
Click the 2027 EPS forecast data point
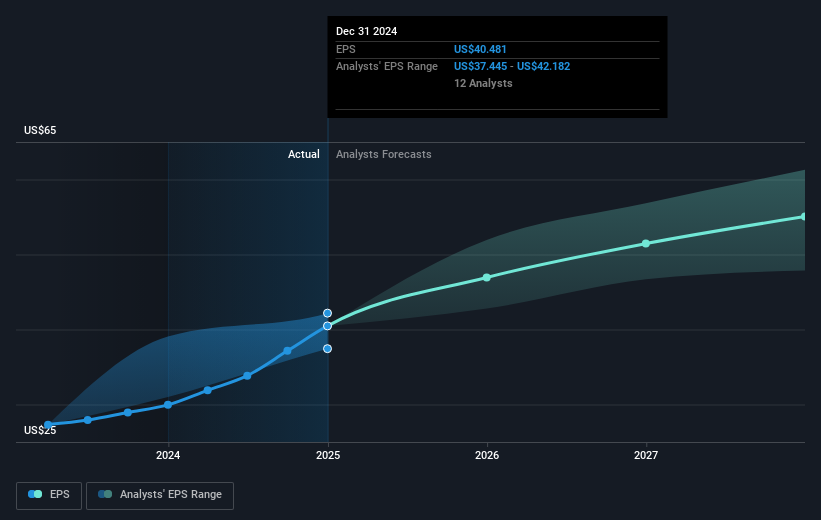646,244
